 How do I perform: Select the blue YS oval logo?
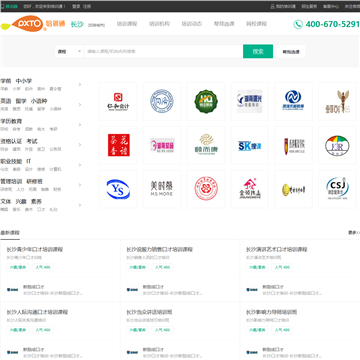tap(118, 189)
